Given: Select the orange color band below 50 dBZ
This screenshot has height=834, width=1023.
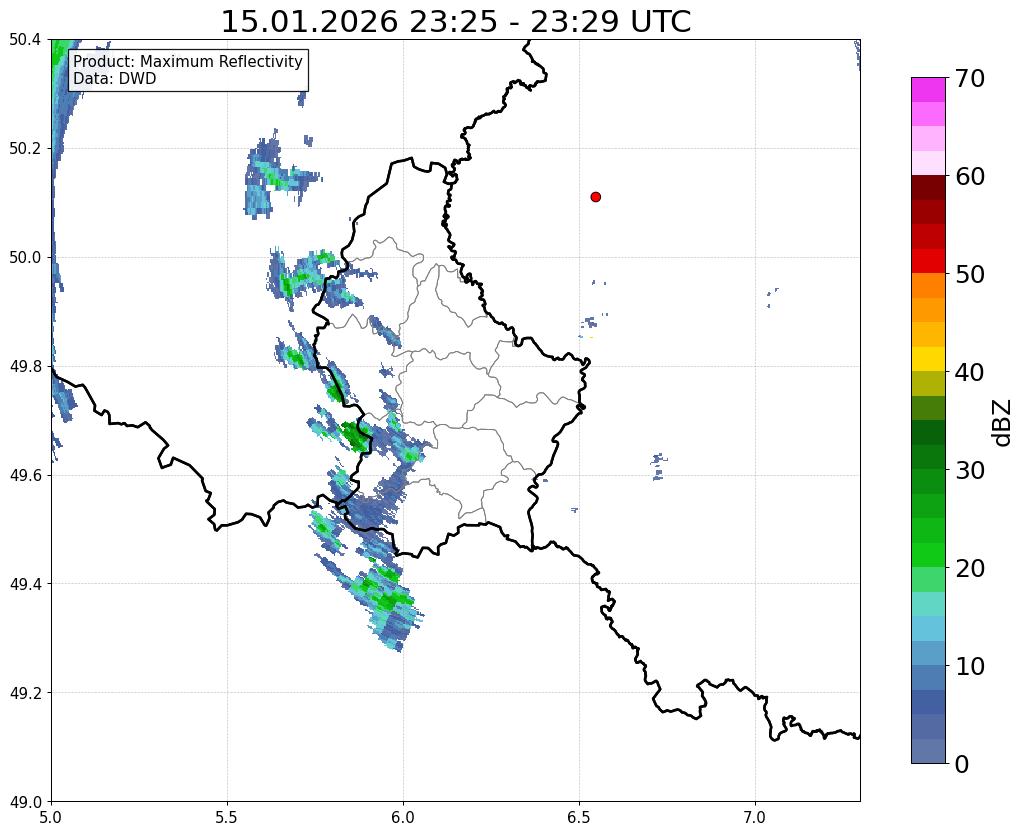Looking at the screenshot, I should [x=928, y=286].
